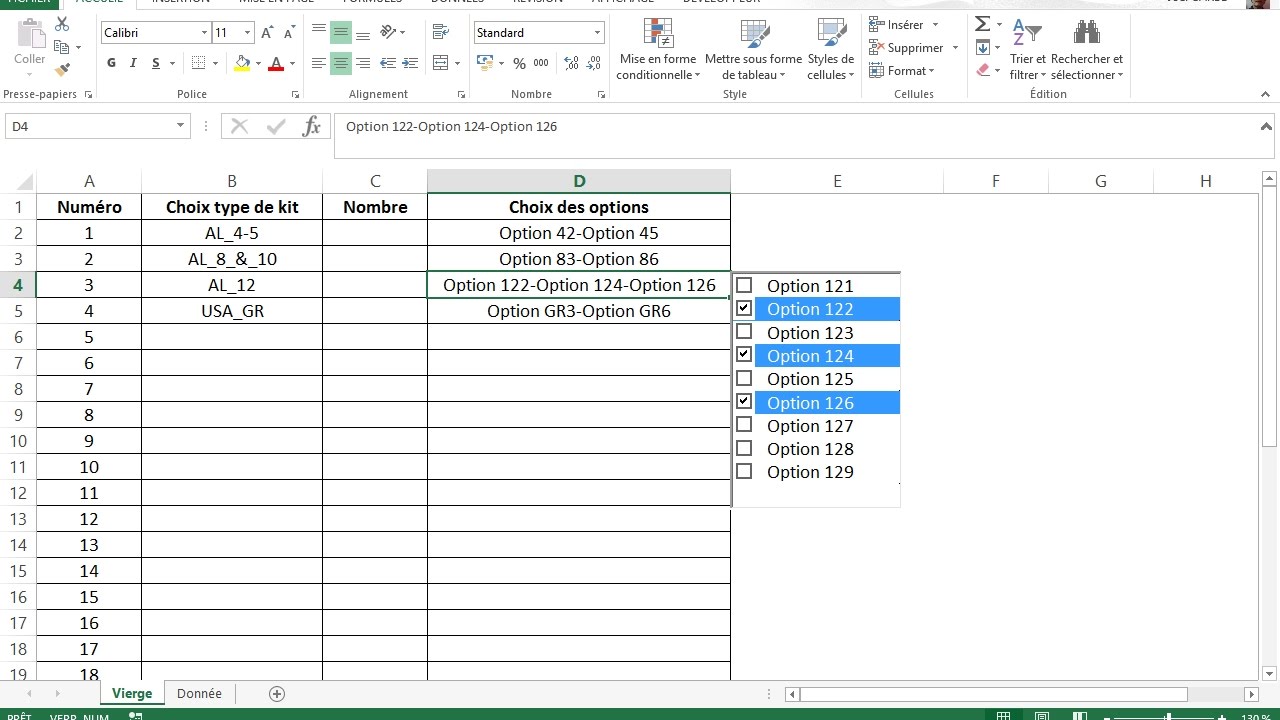The width and height of the screenshot is (1280, 720).
Task: Open Styles de cellules gallery
Action: pyautogui.click(x=831, y=49)
